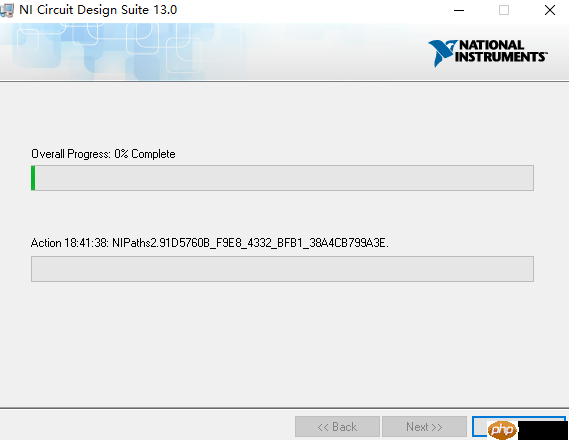Click the middle of the overall progress bar
This screenshot has width=569, height=440.
(282, 178)
